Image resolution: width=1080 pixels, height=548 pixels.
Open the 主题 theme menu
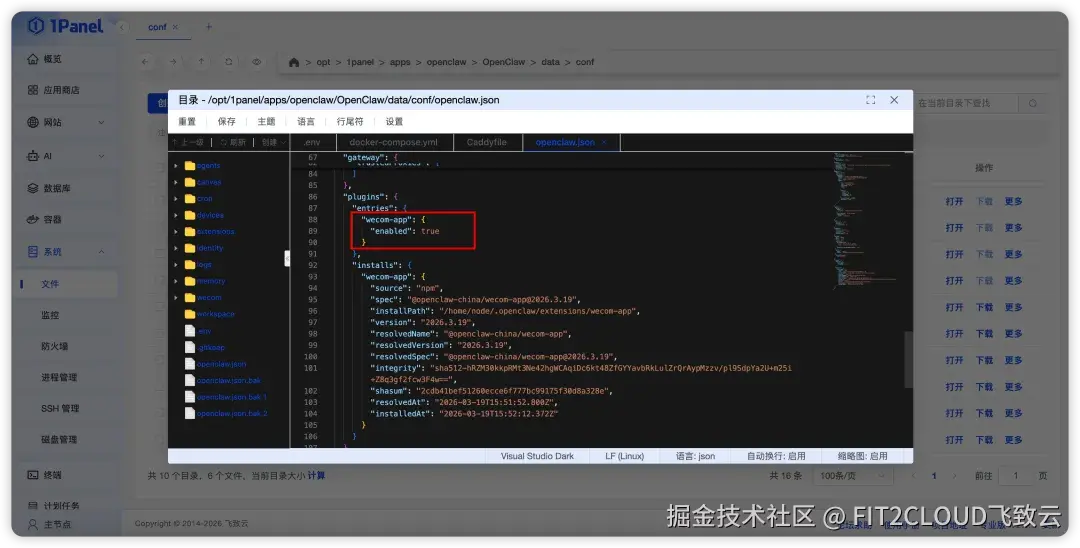pyautogui.click(x=267, y=121)
